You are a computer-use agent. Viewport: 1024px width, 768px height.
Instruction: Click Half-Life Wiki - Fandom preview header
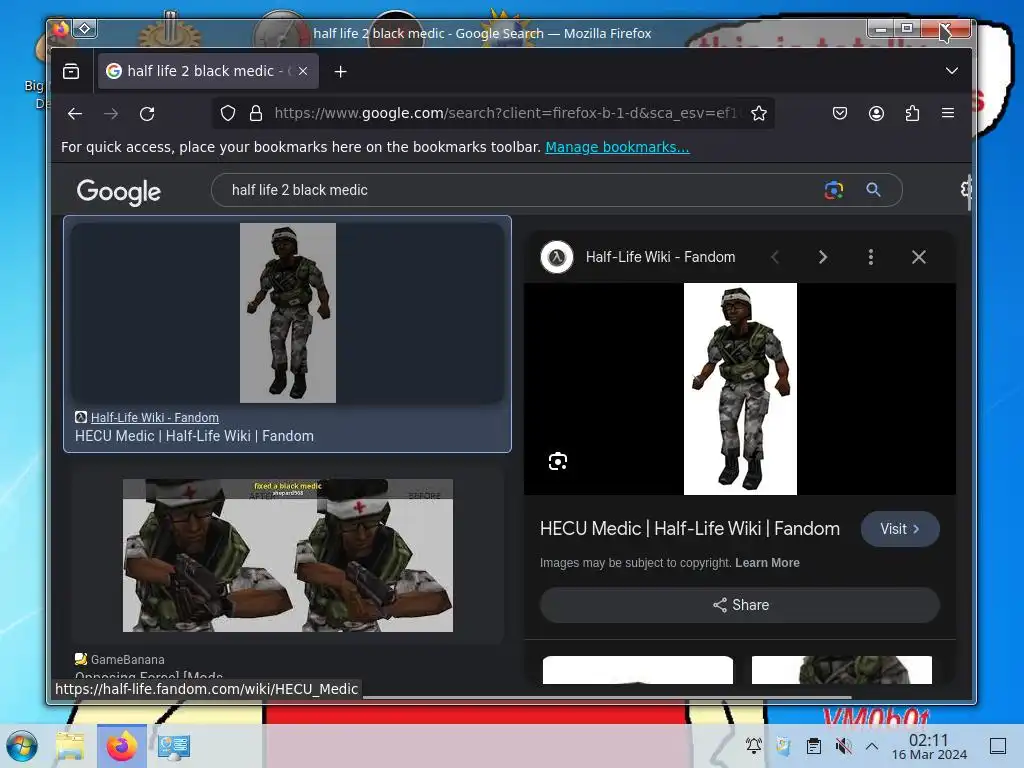coord(660,257)
